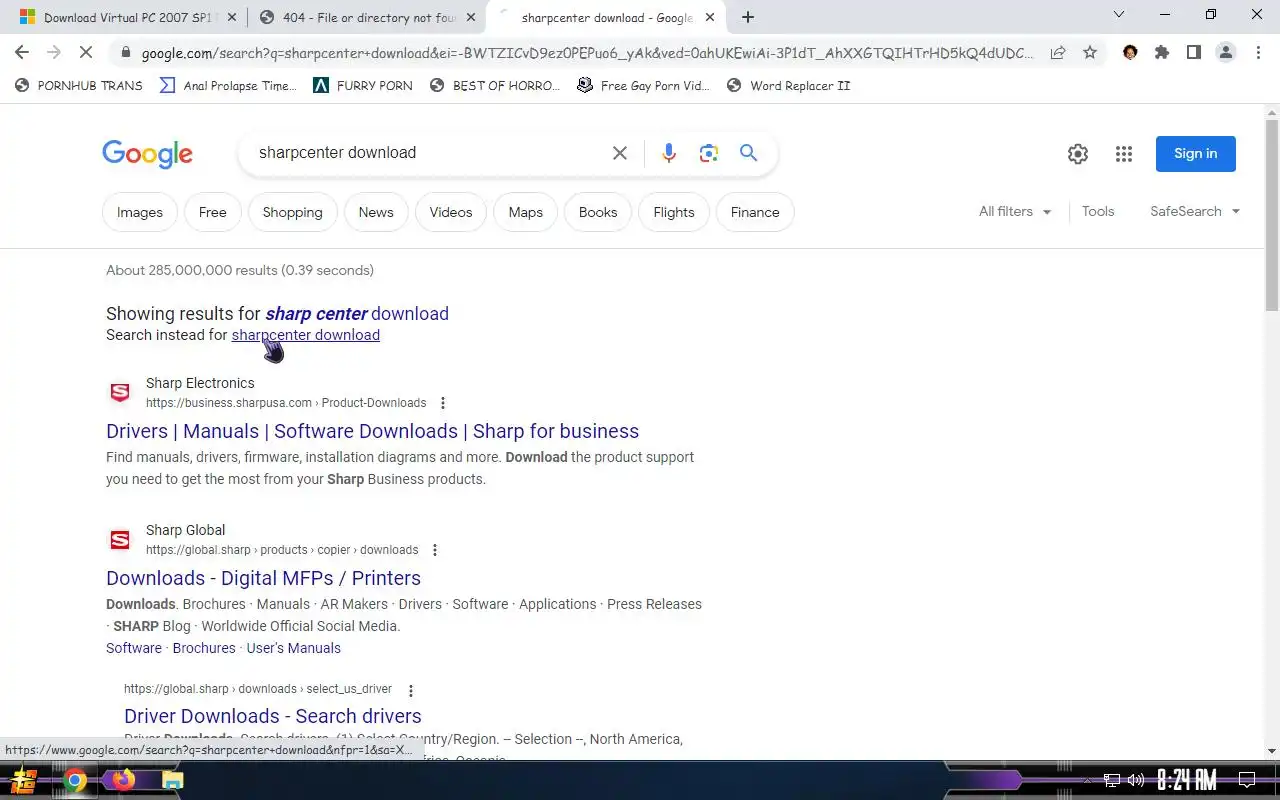1280x800 pixels.
Task: Click the extension icon beside the bookmark star
Action: click(x=1130, y=53)
